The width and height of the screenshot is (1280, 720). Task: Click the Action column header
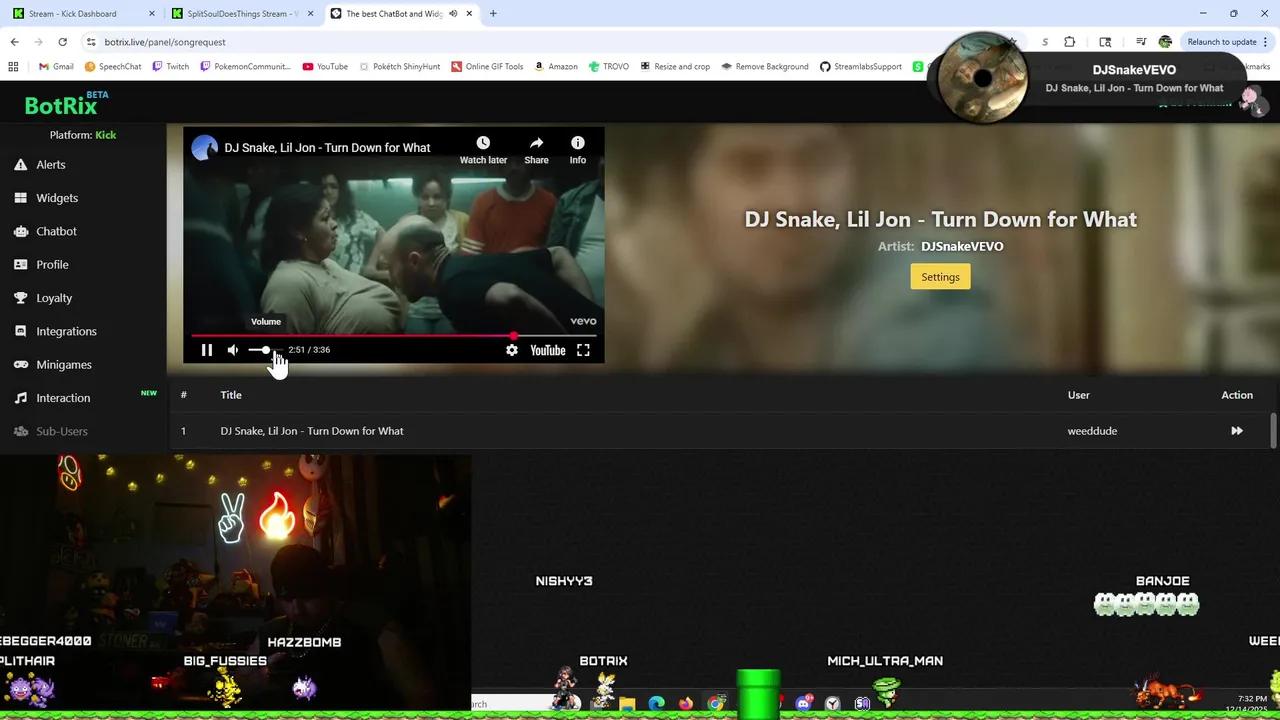tap(1237, 395)
